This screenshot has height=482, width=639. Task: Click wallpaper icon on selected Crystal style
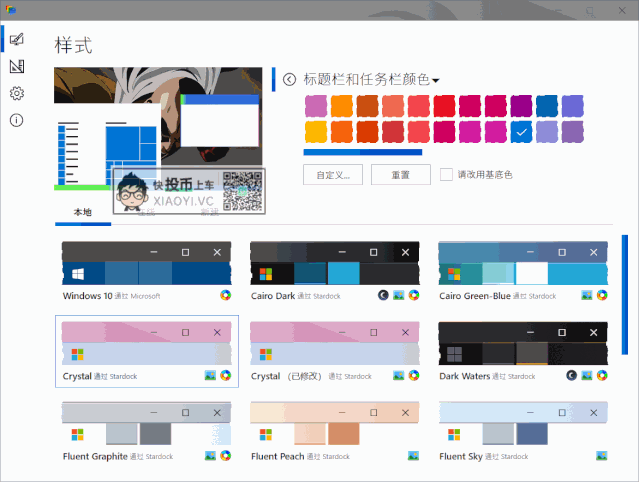pos(210,375)
